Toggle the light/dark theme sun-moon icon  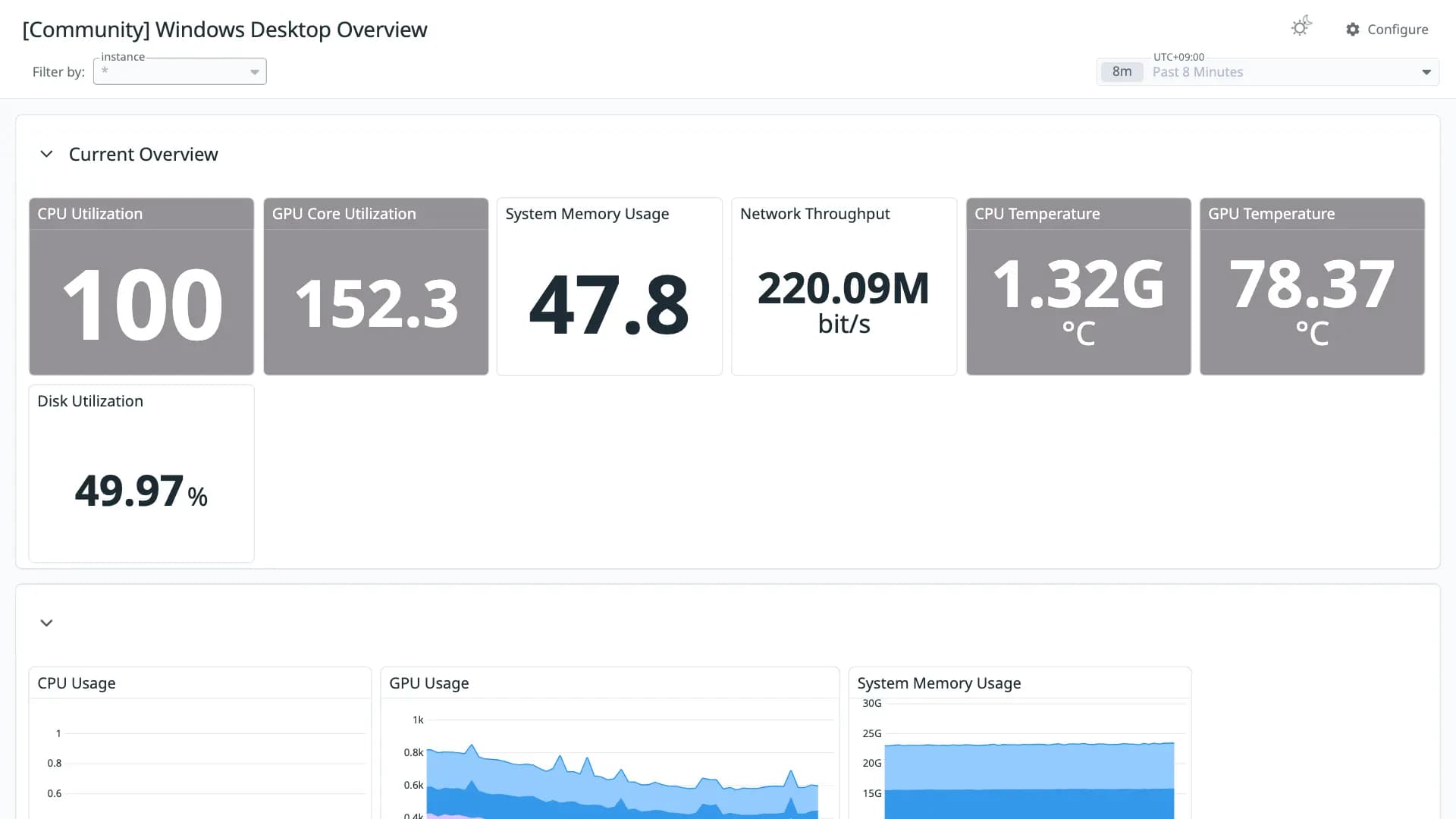1301,27
